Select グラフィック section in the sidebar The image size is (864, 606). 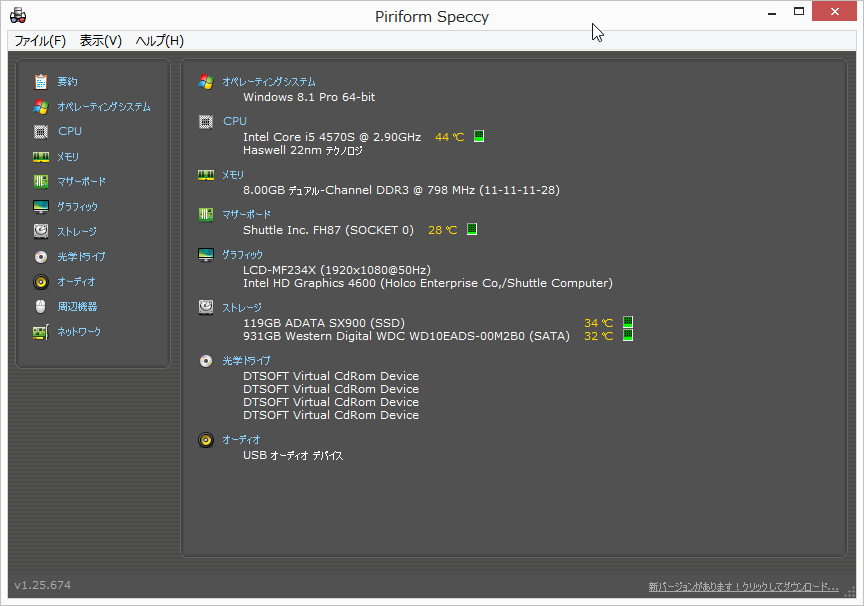coord(78,207)
